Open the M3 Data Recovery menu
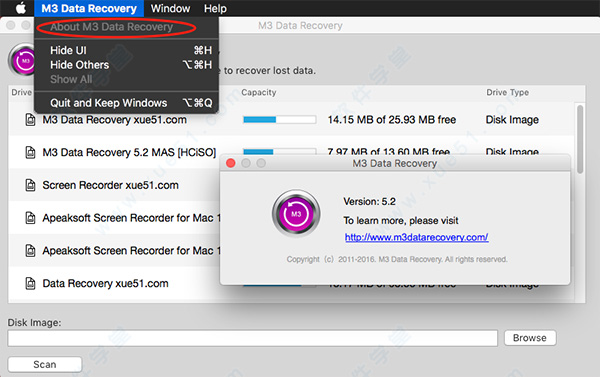This screenshot has width=600, height=377. (x=89, y=8)
